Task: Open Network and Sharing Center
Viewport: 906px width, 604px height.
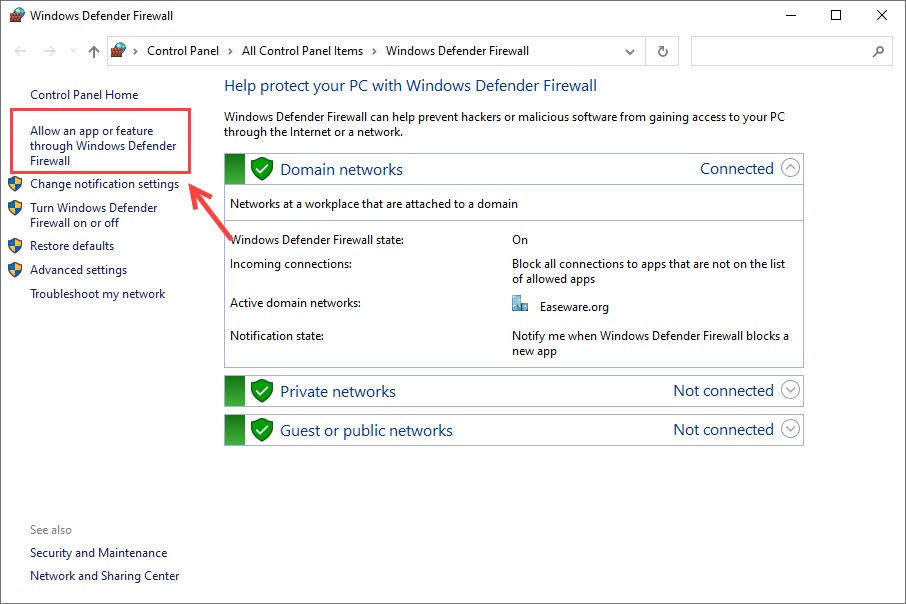Action: 105,576
